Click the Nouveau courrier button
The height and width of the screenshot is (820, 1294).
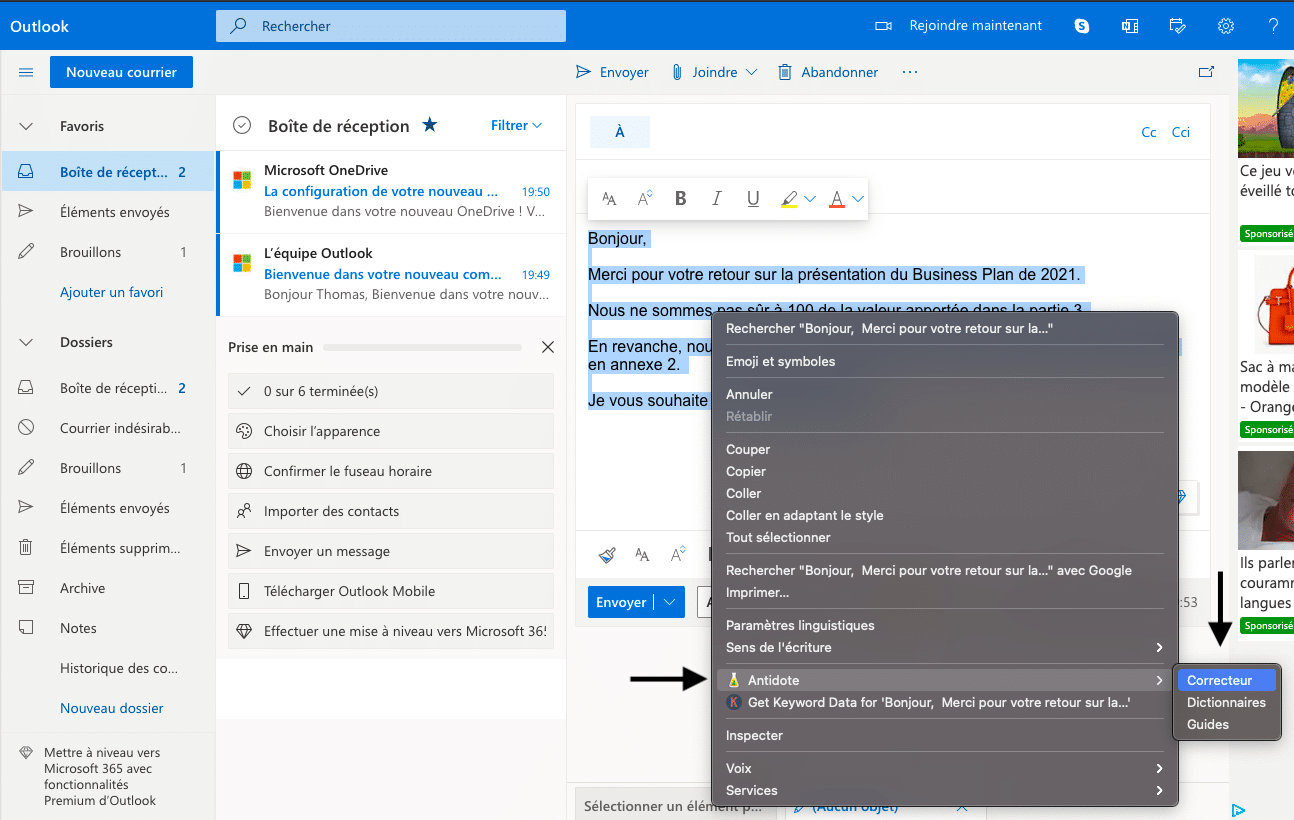coord(121,72)
